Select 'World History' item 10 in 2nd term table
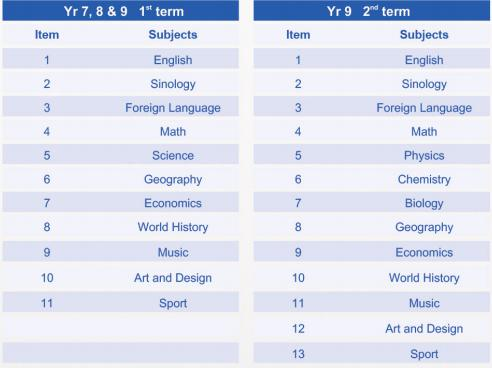The height and width of the screenshot is (368, 492). coord(424,278)
